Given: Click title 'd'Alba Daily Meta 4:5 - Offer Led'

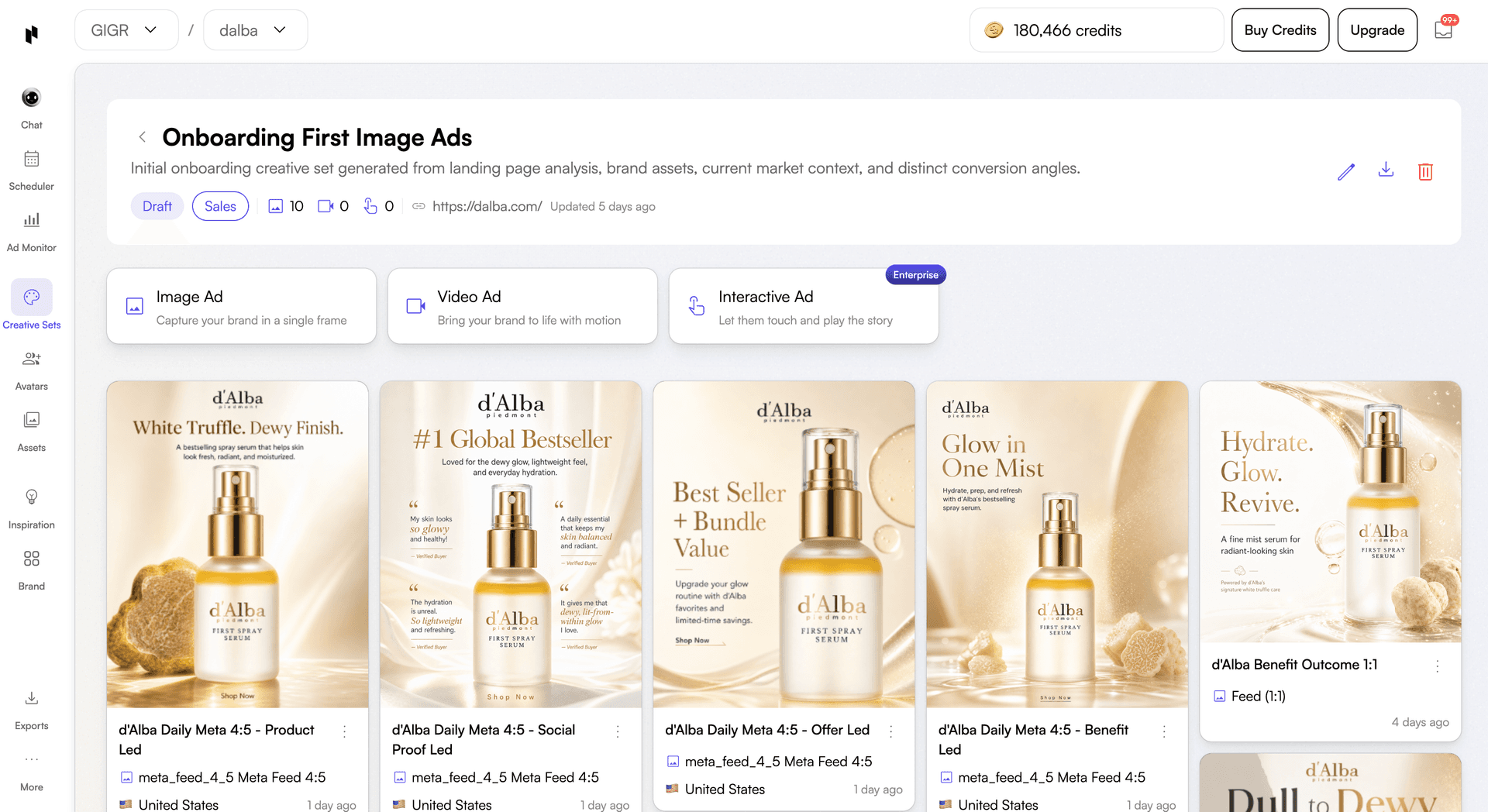Looking at the screenshot, I should [767, 730].
